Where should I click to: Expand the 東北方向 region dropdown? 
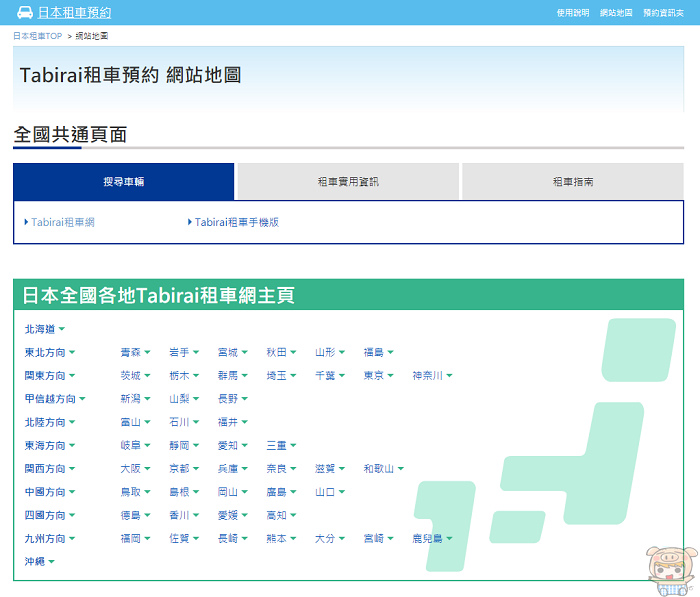coord(50,352)
